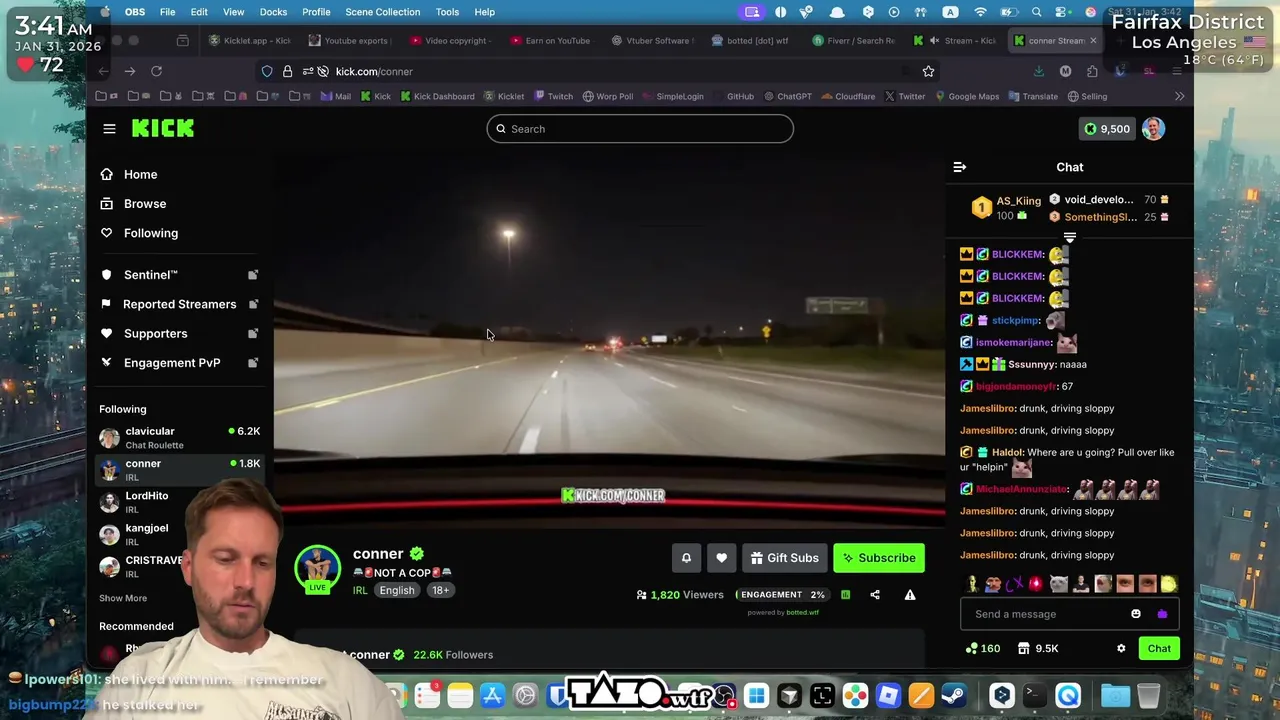This screenshot has width=1280, height=720.
Task: Click the Gift Subs button
Action: [785, 558]
